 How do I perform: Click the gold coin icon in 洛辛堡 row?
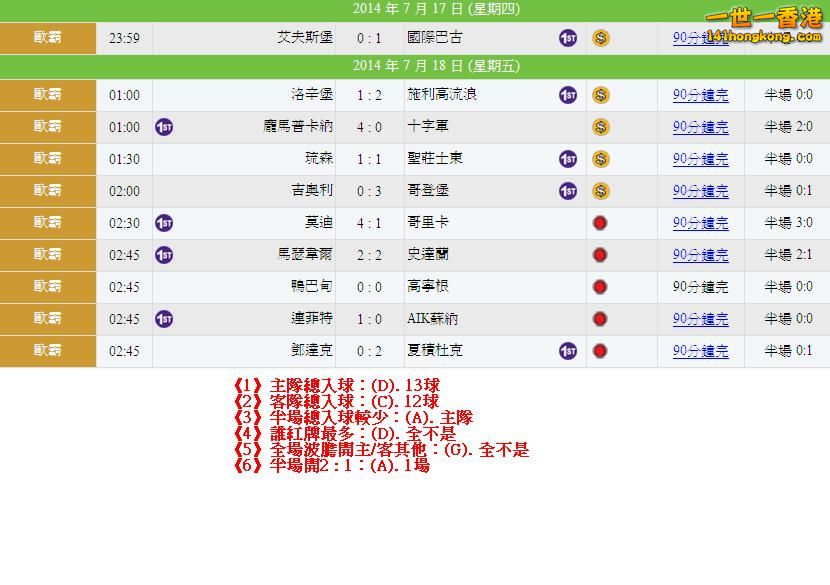[x=600, y=95]
